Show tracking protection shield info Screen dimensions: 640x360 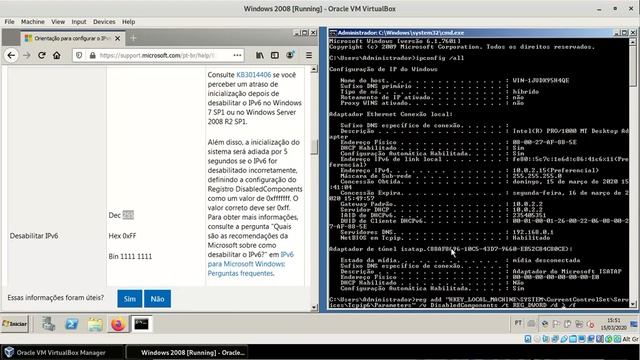point(79,55)
